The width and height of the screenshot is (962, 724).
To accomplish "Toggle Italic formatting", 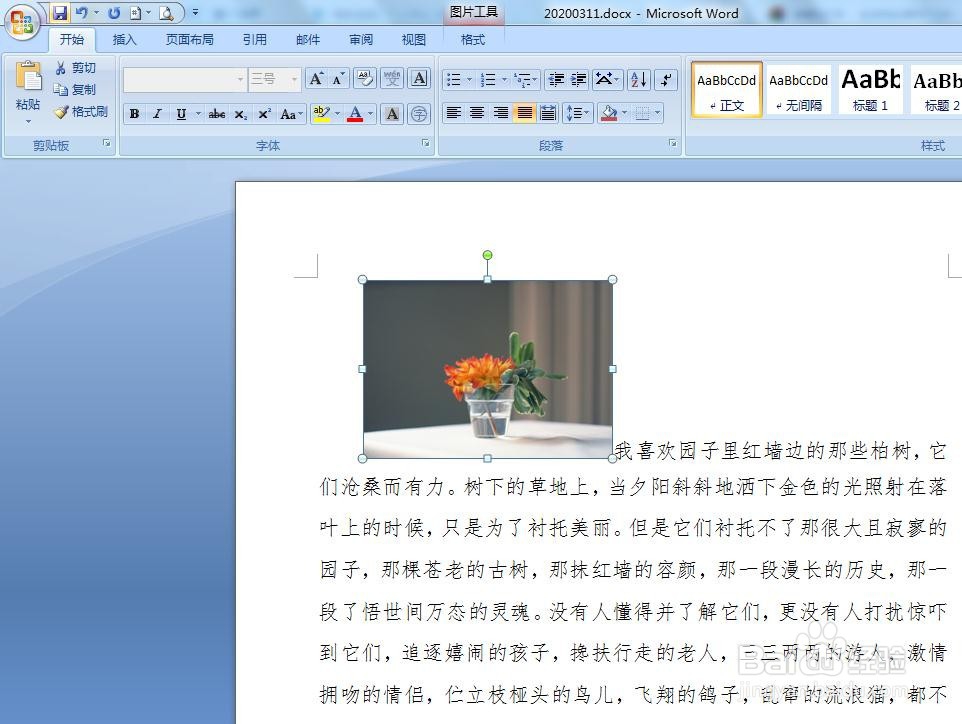I will [x=157, y=113].
